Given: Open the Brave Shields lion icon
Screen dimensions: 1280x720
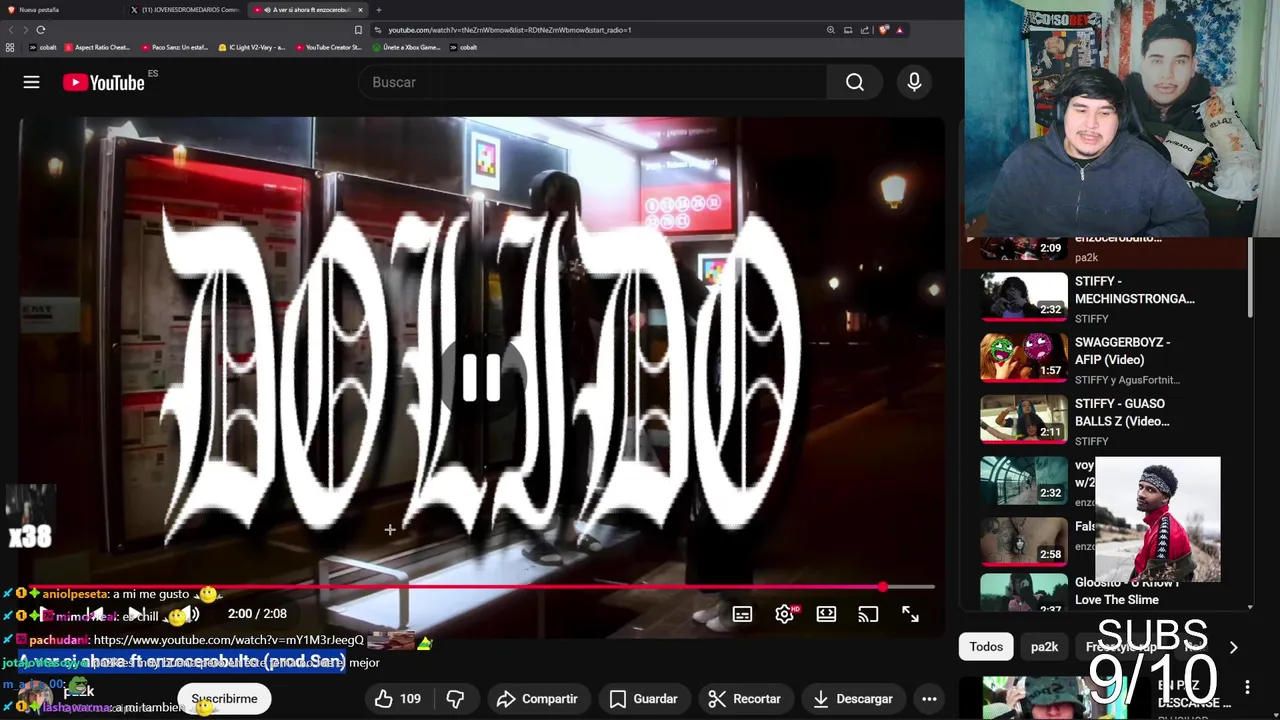Looking at the screenshot, I should pyautogui.click(x=883, y=30).
